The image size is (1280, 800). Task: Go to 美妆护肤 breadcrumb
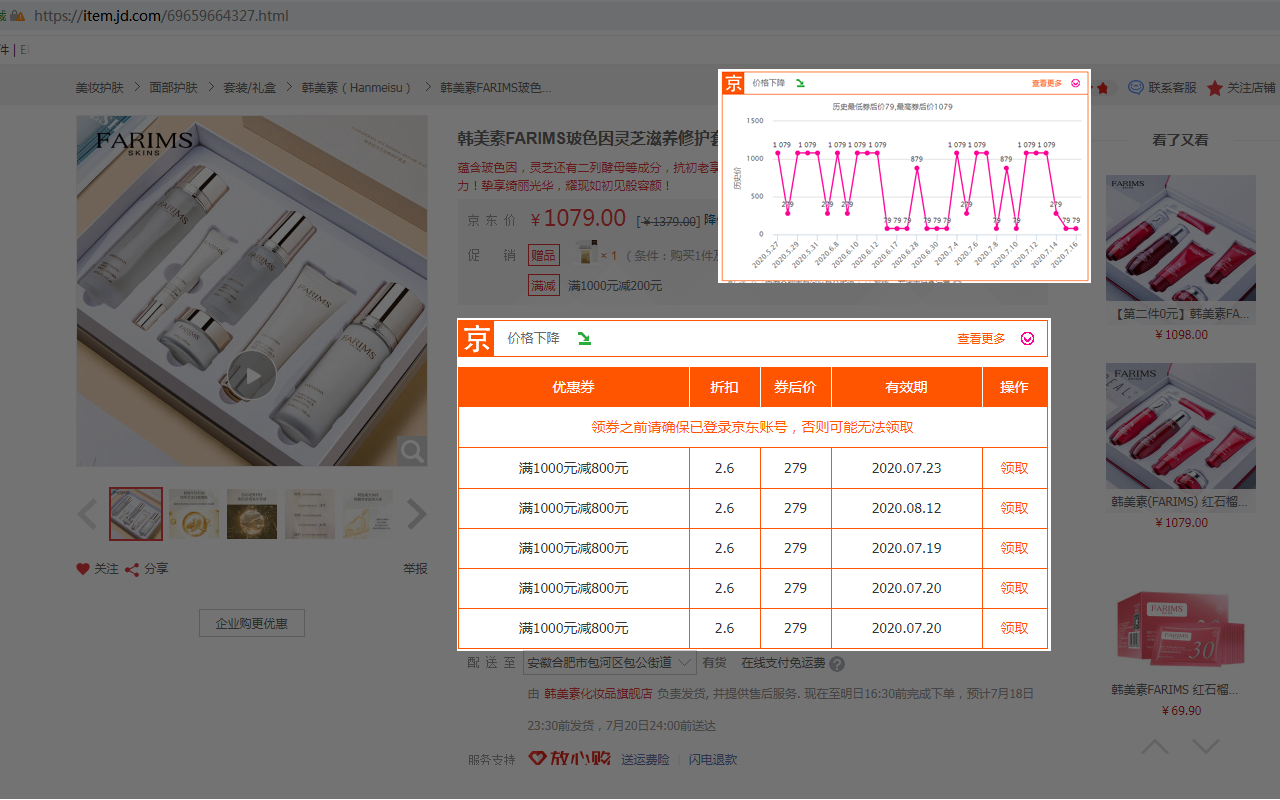[x=100, y=87]
